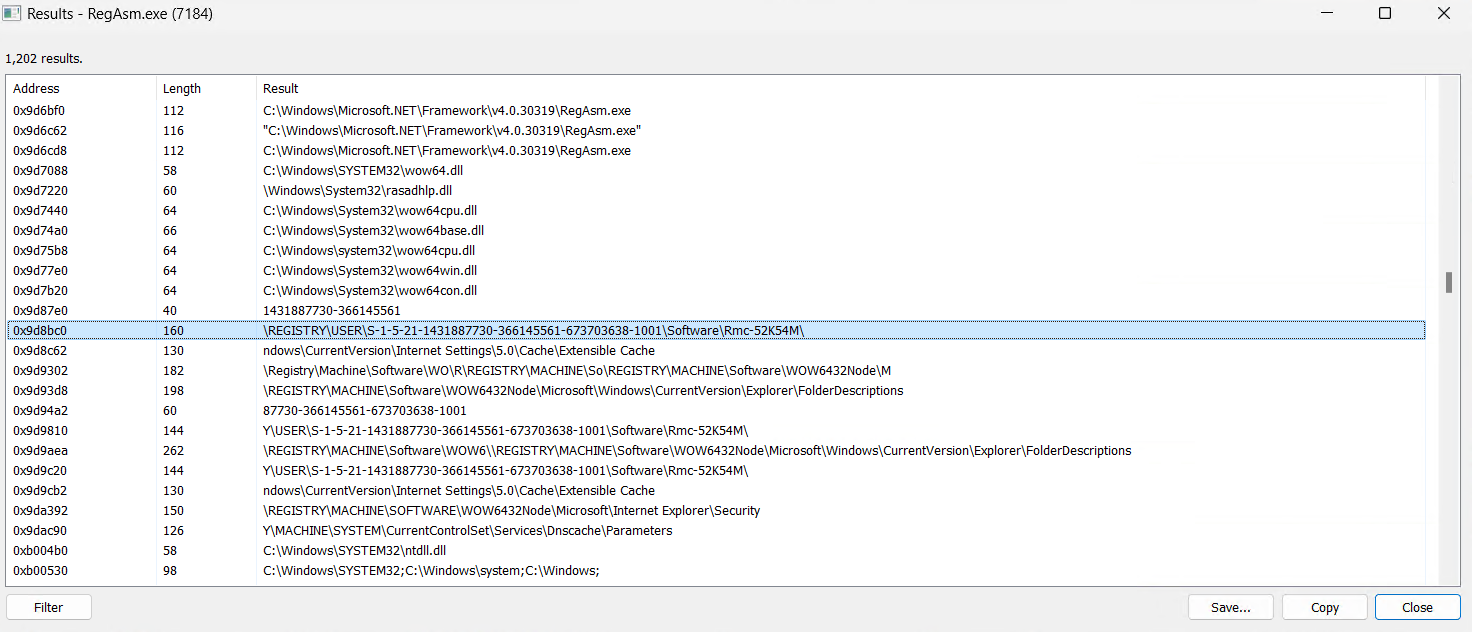Select the Internet Explorer\Security row
Viewport: 1472px width, 632px height.
(x=511, y=510)
